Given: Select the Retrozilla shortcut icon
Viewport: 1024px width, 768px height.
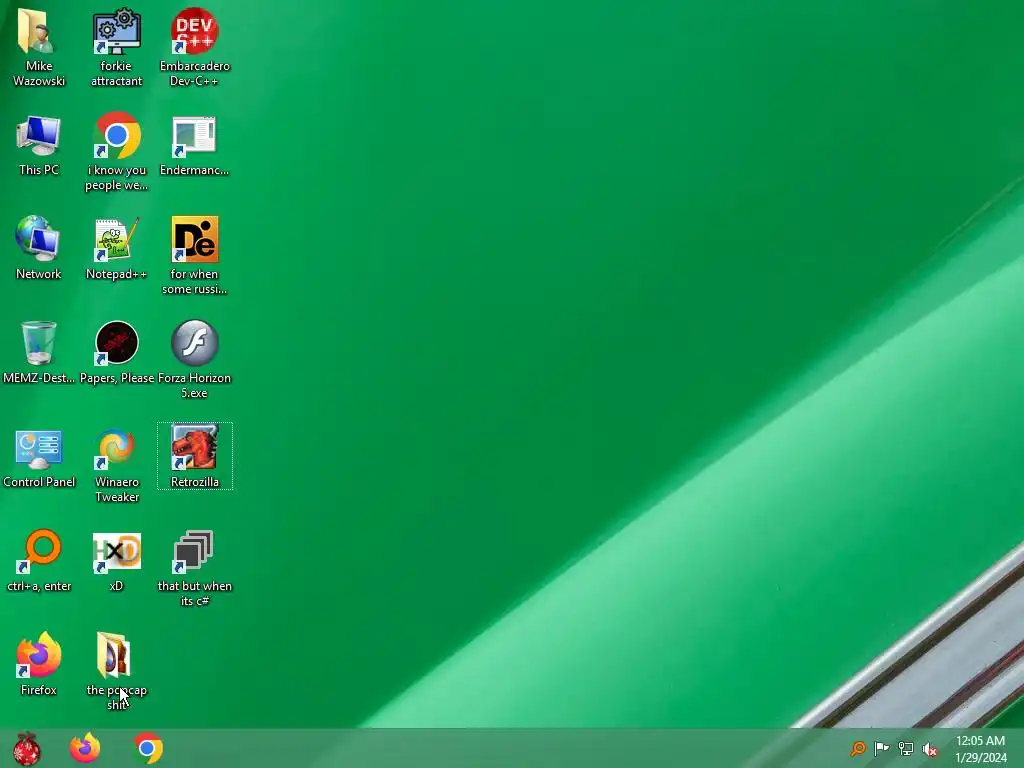Looking at the screenshot, I should tap(195, 456).
